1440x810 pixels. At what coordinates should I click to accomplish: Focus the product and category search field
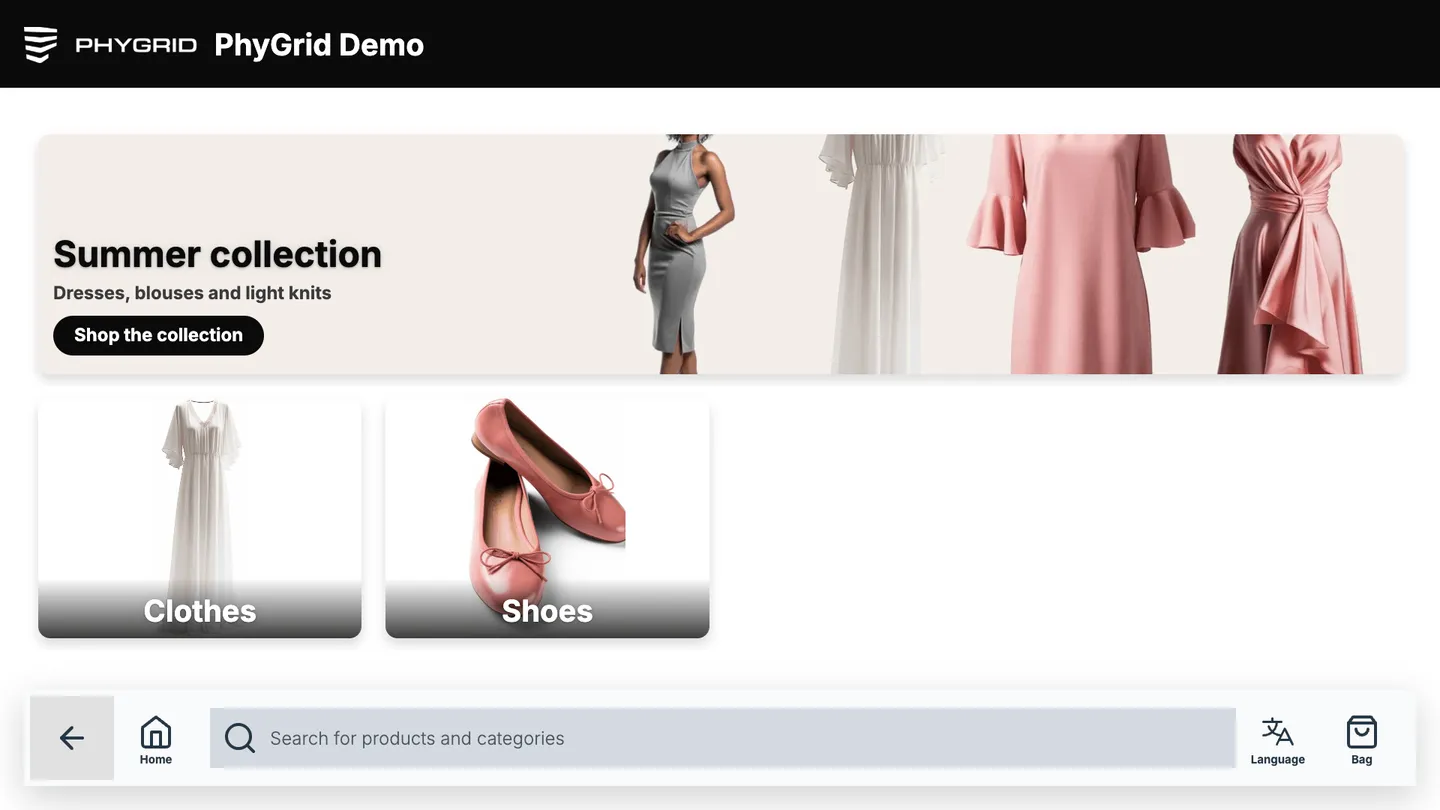click(723, 738)
